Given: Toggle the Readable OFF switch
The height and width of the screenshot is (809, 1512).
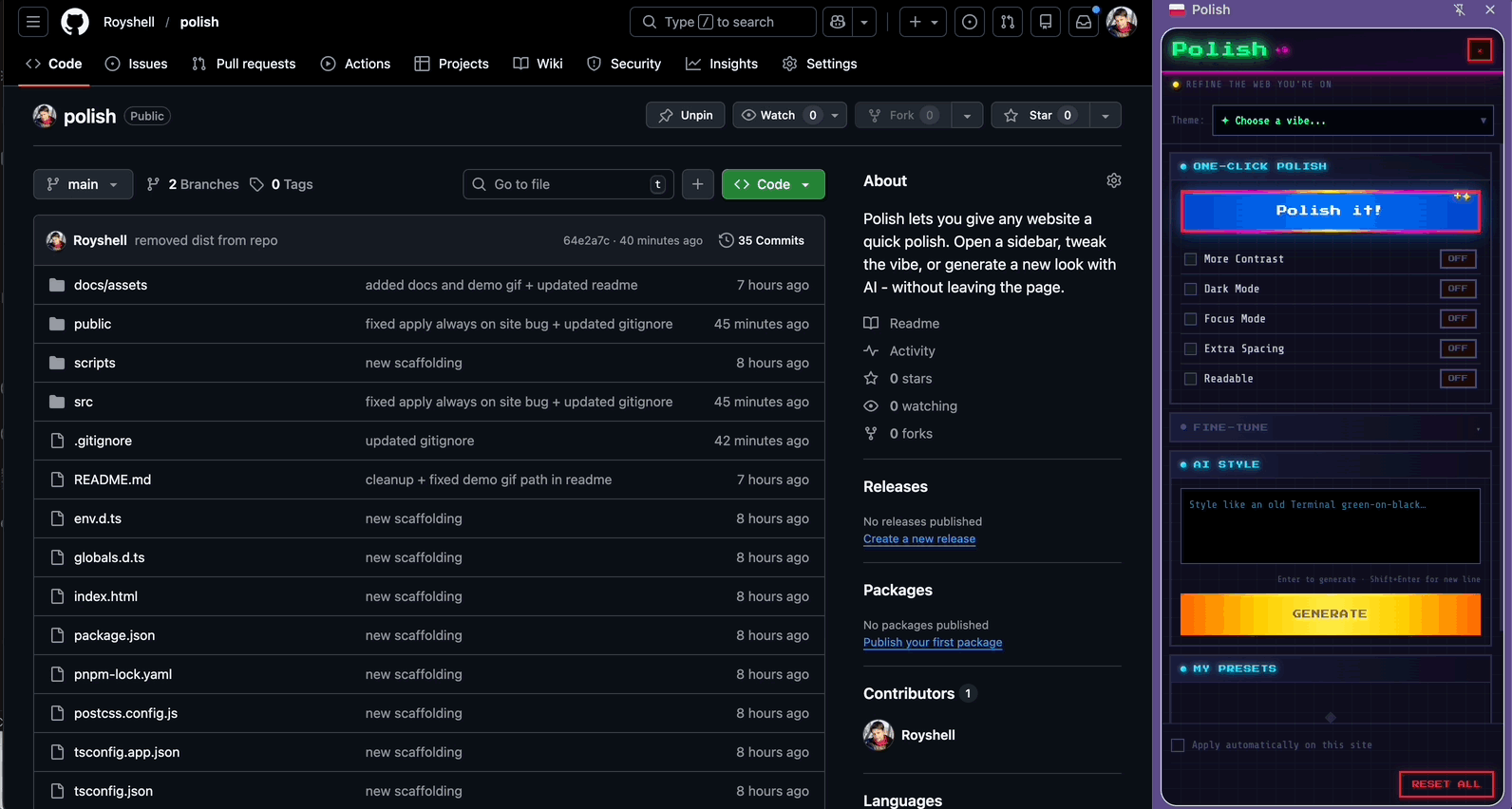Looking at the screenshot, I should (x=1458, y=379).
